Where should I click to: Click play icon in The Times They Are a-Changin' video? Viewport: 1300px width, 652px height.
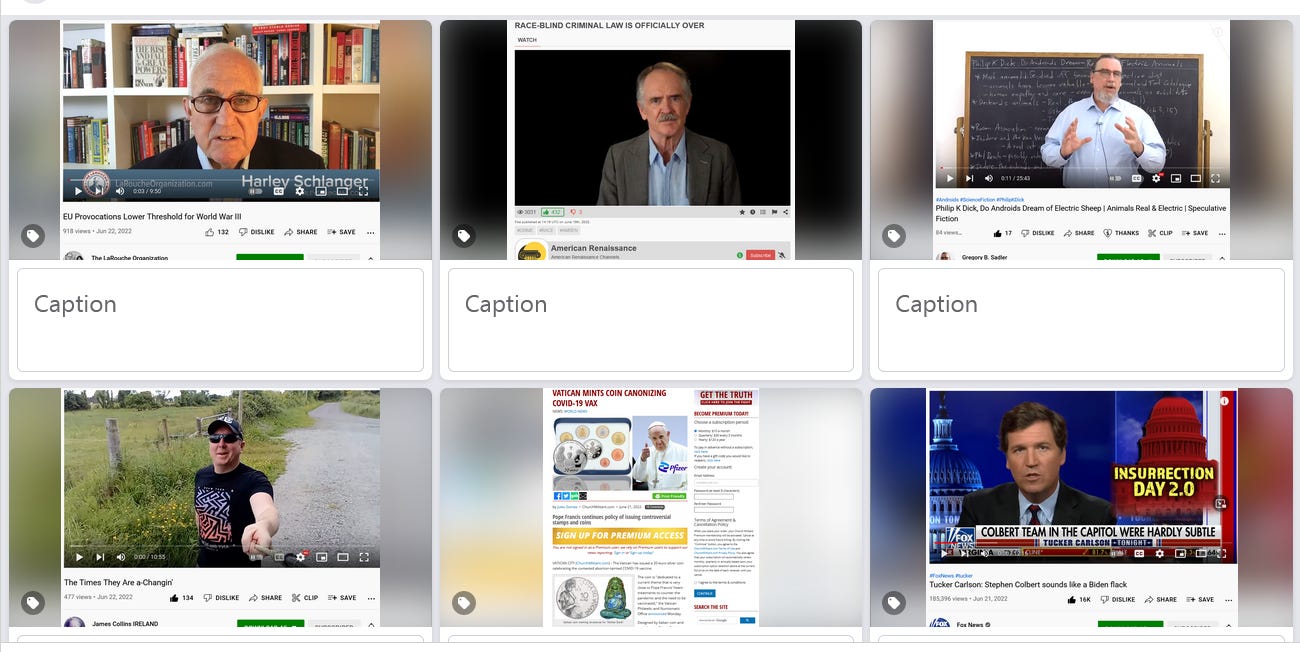(x=79, y=557)
